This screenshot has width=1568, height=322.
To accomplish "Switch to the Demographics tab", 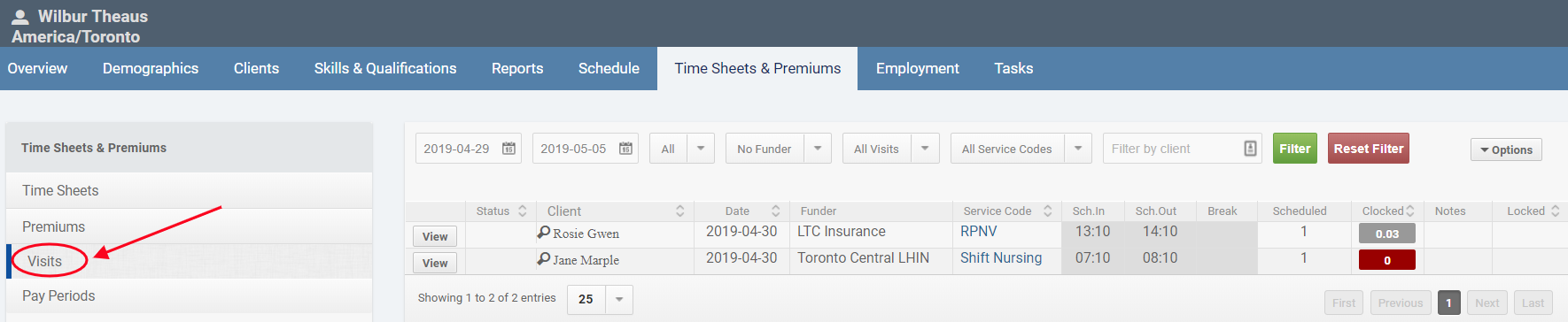I will 151,68.
